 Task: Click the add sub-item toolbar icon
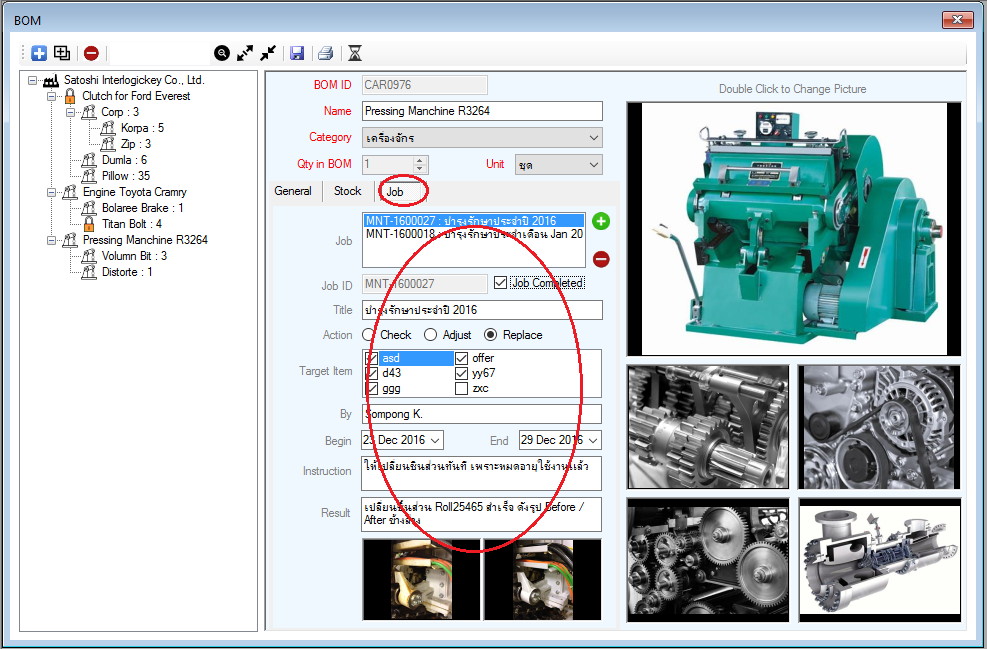pos(62,53)
